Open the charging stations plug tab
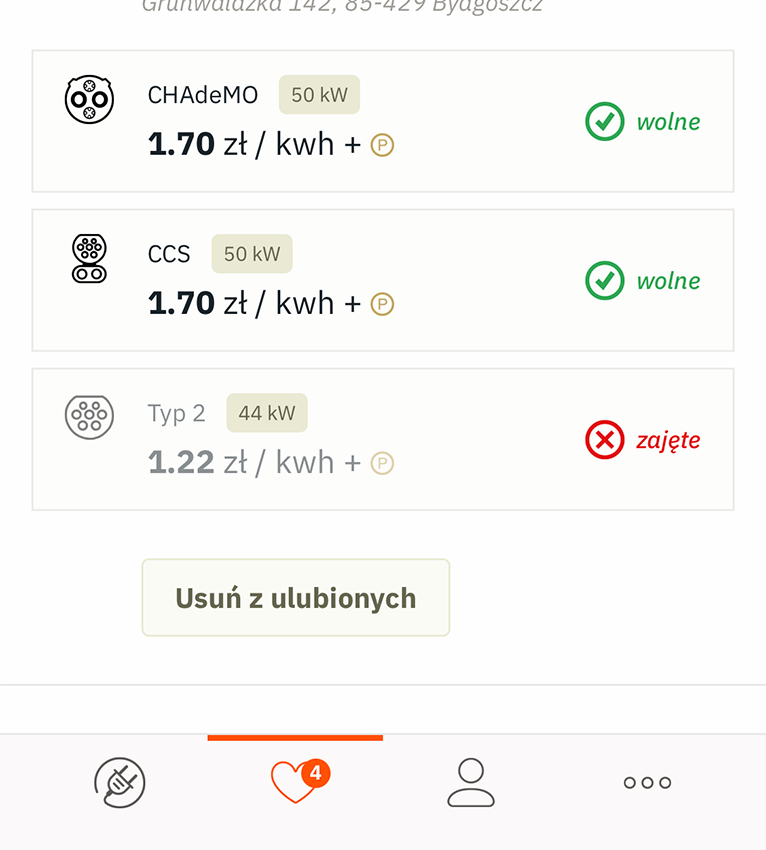 [120, 782]
